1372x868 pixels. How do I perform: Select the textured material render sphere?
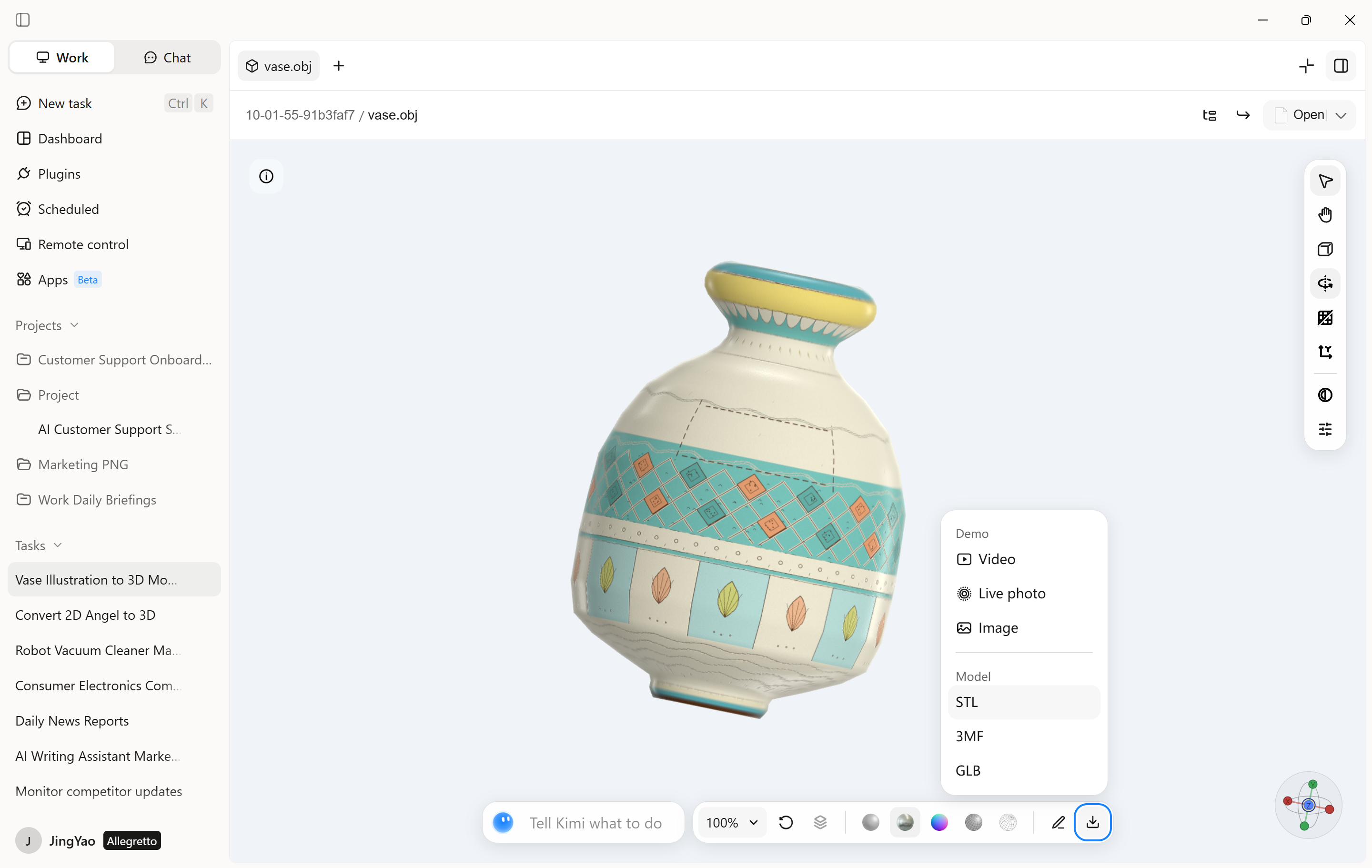click(x=905, y=822)
